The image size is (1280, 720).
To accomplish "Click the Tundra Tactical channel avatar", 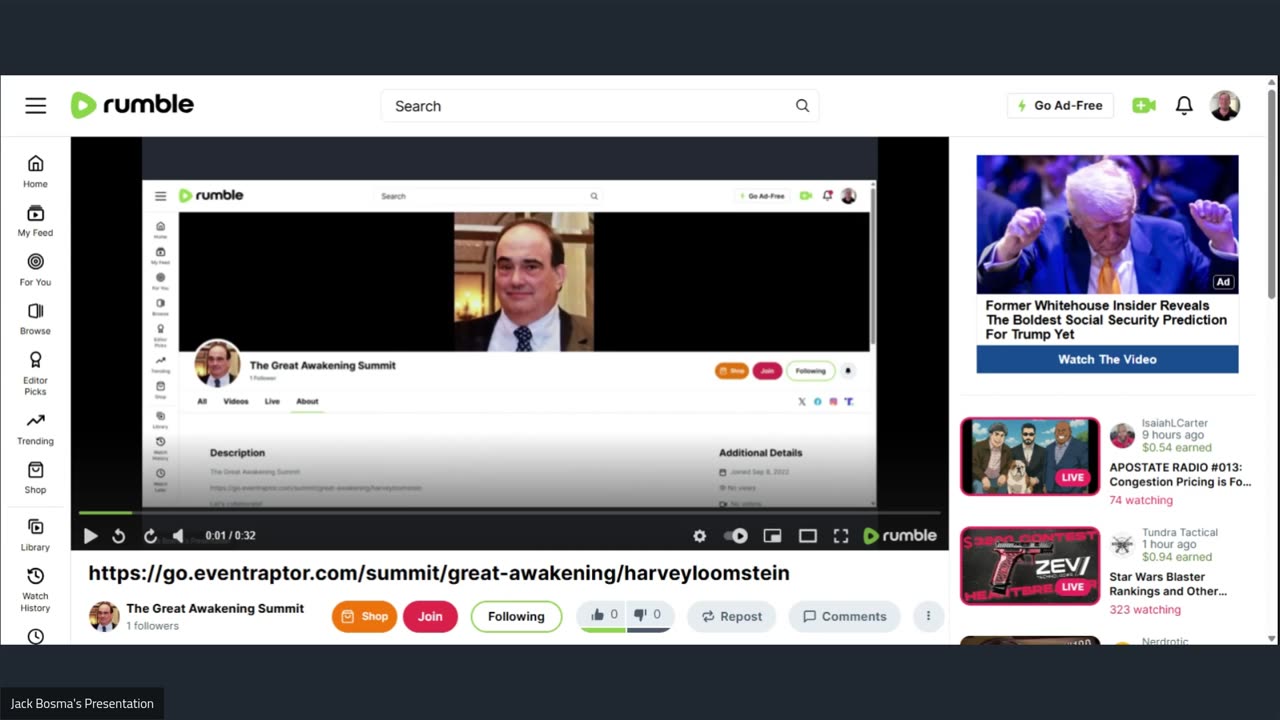I will pos(1122,544).
